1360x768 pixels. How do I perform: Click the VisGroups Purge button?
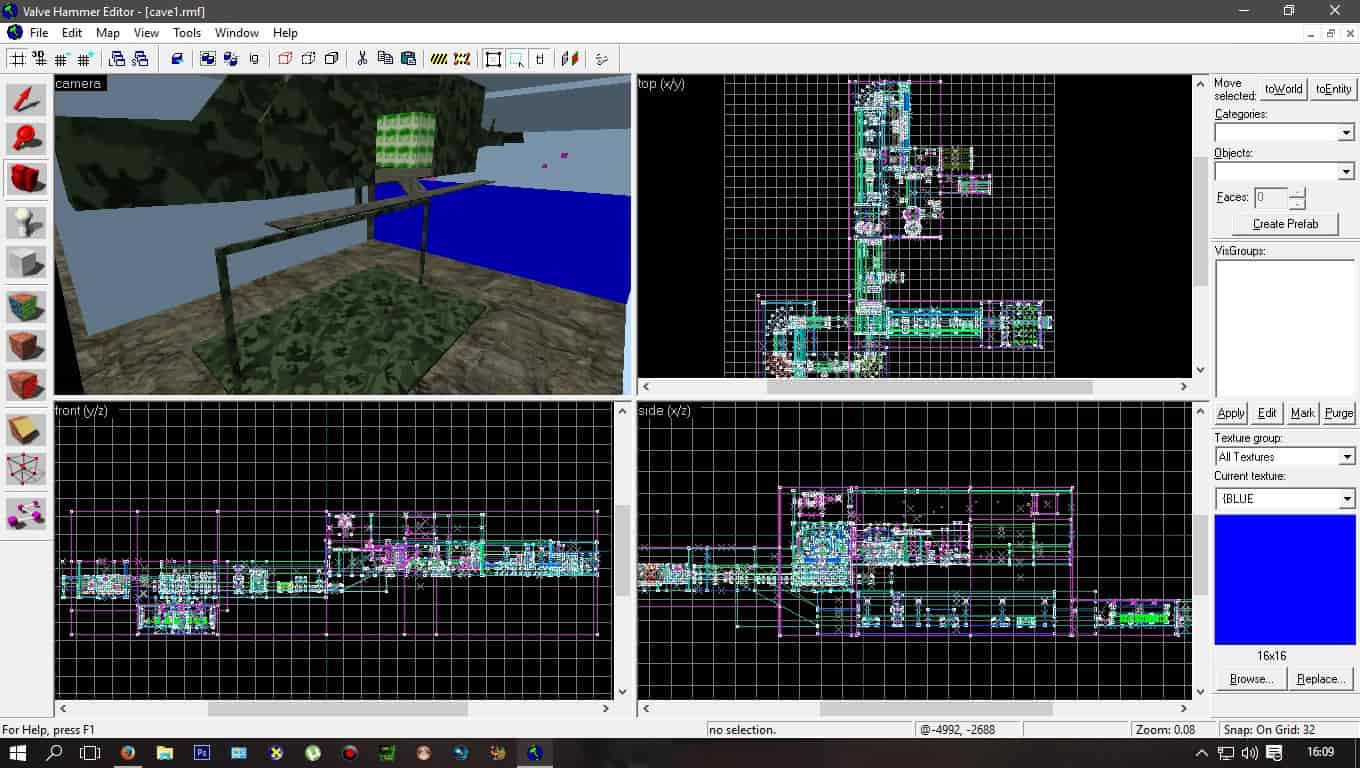(x=1338, y=413)
